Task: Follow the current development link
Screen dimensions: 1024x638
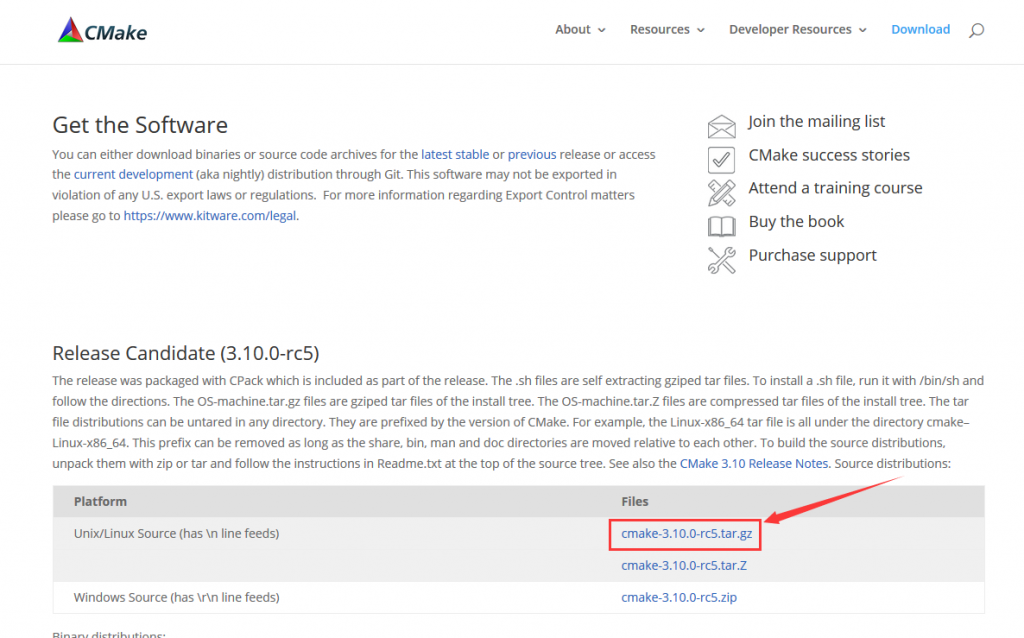Action: pyautogui.click(x=133, y=174)
